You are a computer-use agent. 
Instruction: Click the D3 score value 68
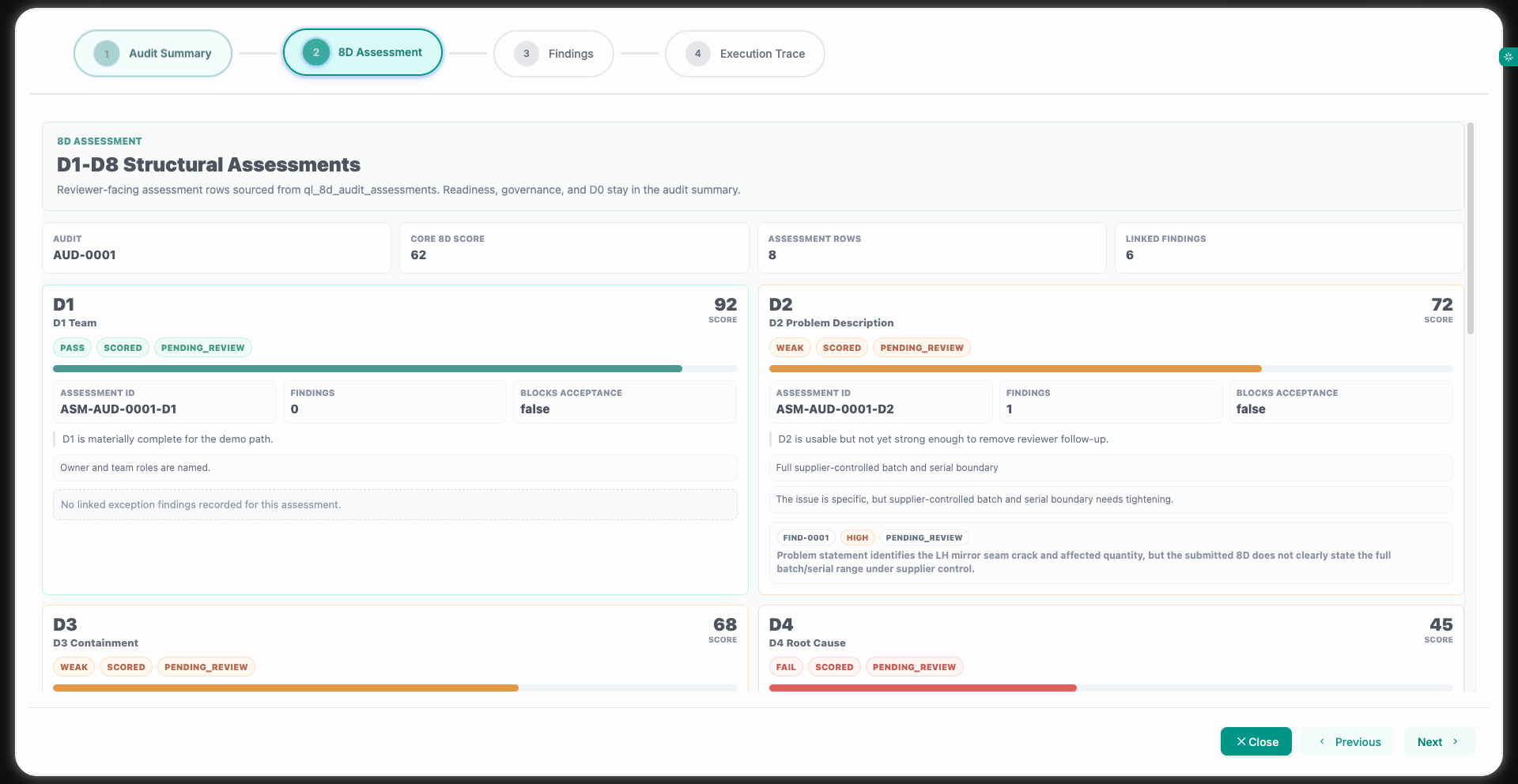pos(725,624)
